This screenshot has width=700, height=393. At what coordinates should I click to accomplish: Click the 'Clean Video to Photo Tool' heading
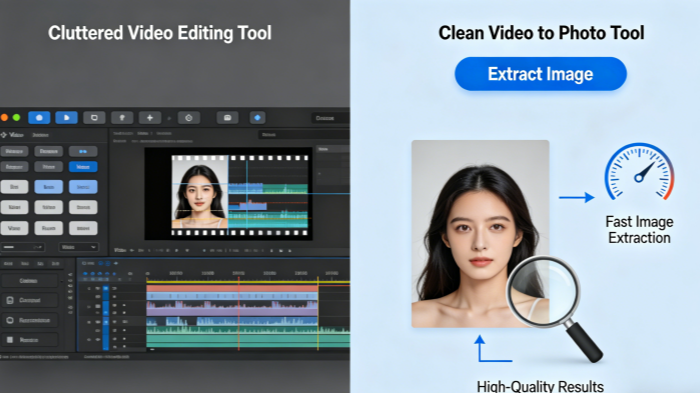[x=541, y=33]
